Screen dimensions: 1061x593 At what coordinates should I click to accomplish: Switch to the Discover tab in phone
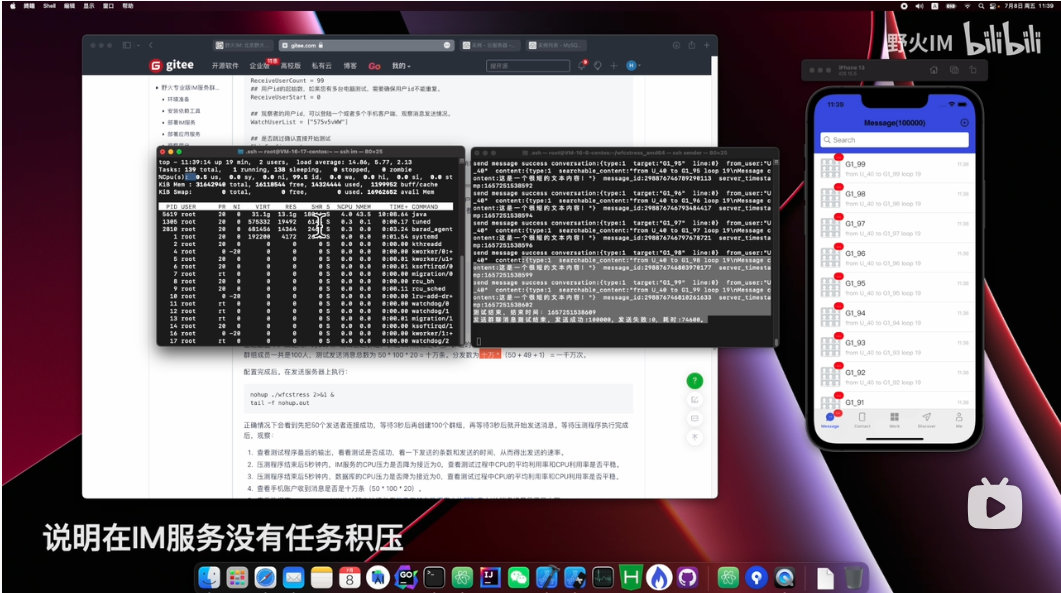(x=926, y=420)
